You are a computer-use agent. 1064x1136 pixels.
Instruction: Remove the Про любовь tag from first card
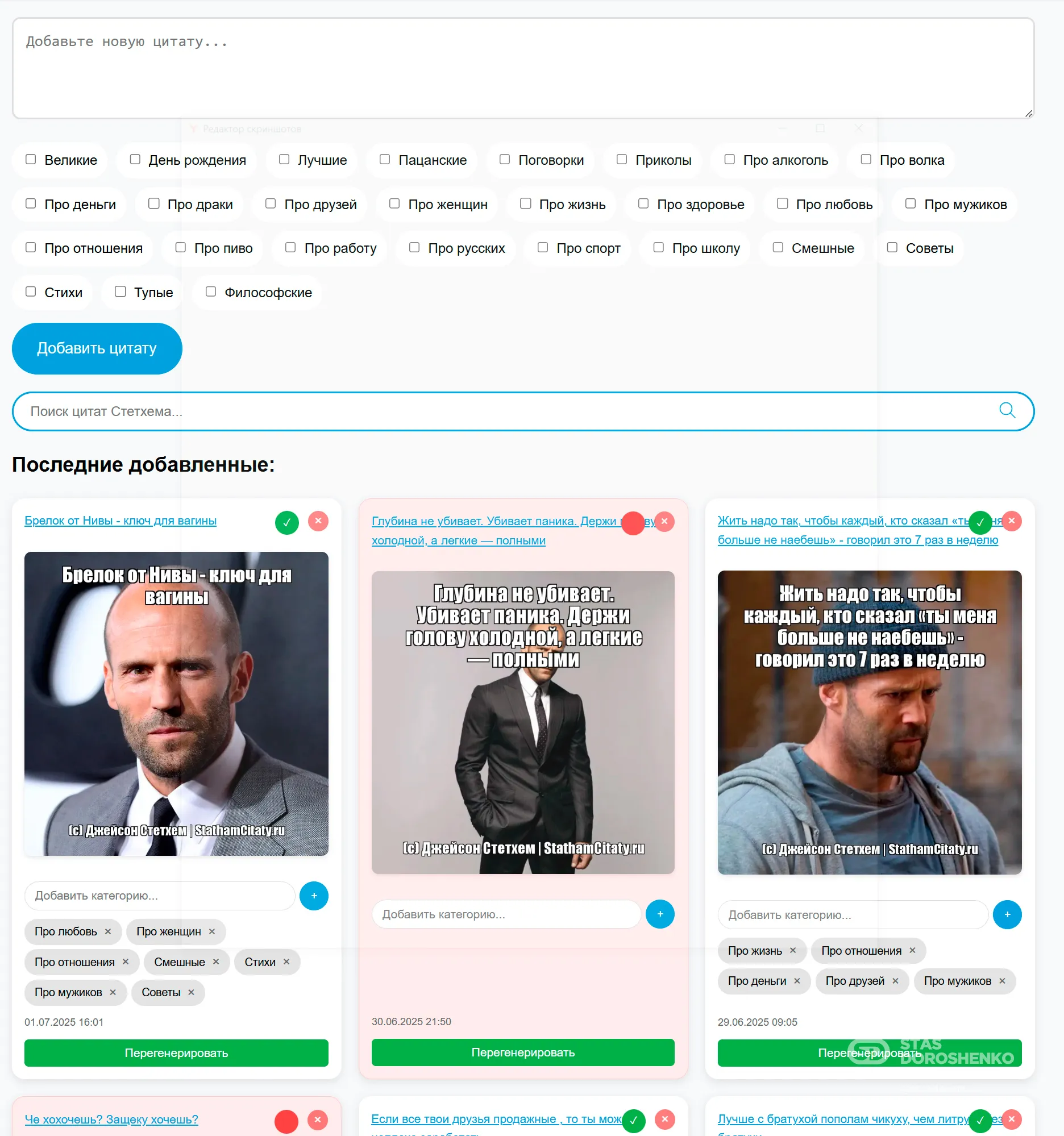pos(108,932)
